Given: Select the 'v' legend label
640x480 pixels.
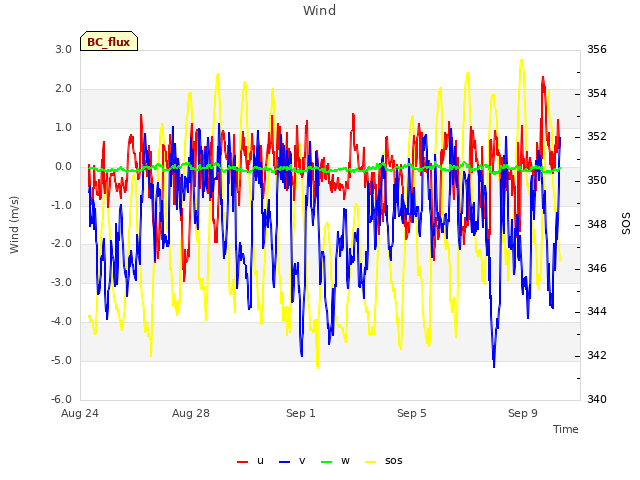Looking at the screenshot, I should 302,461.
